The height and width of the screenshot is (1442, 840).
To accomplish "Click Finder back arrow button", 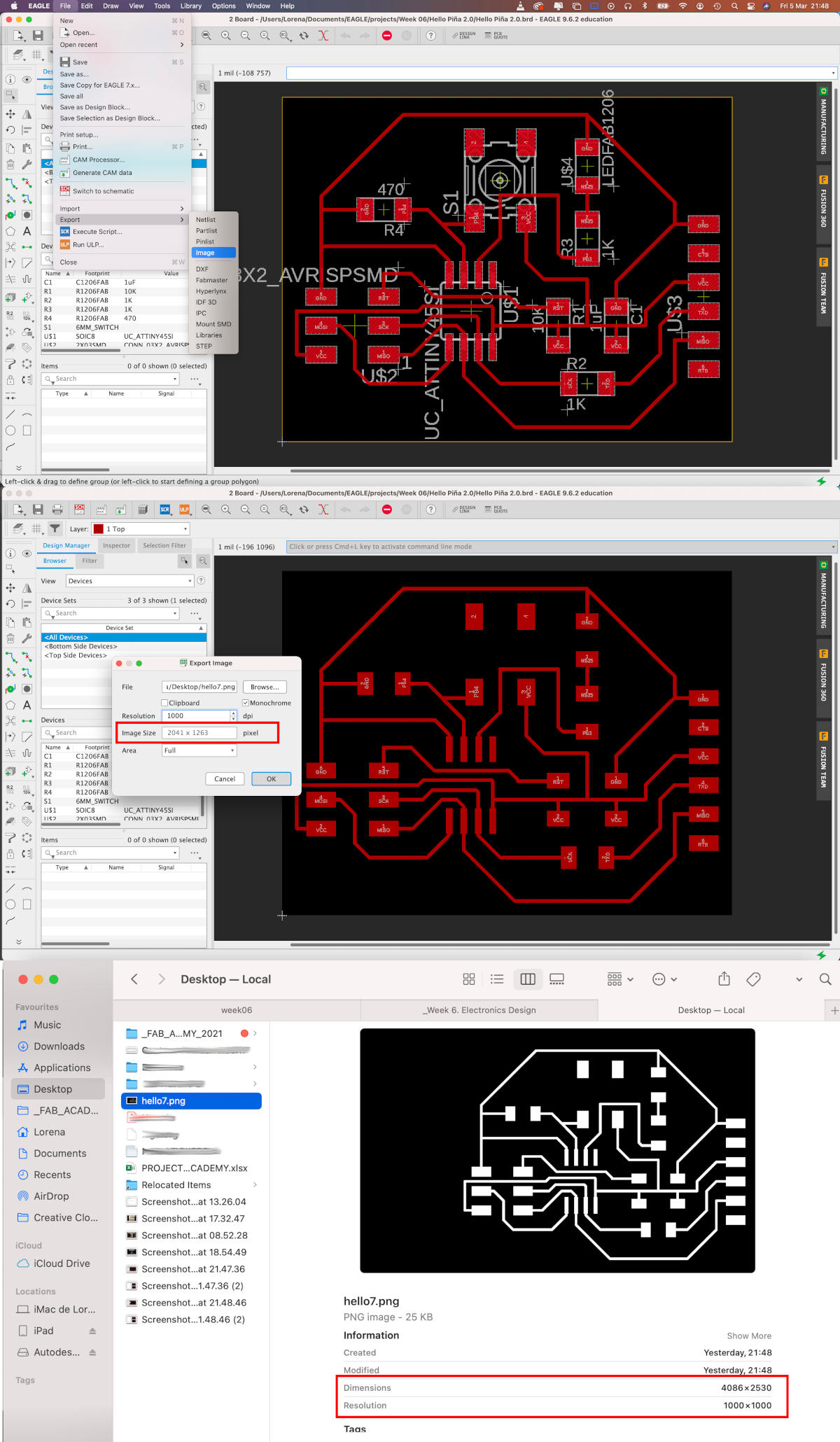I will [134, 979].
